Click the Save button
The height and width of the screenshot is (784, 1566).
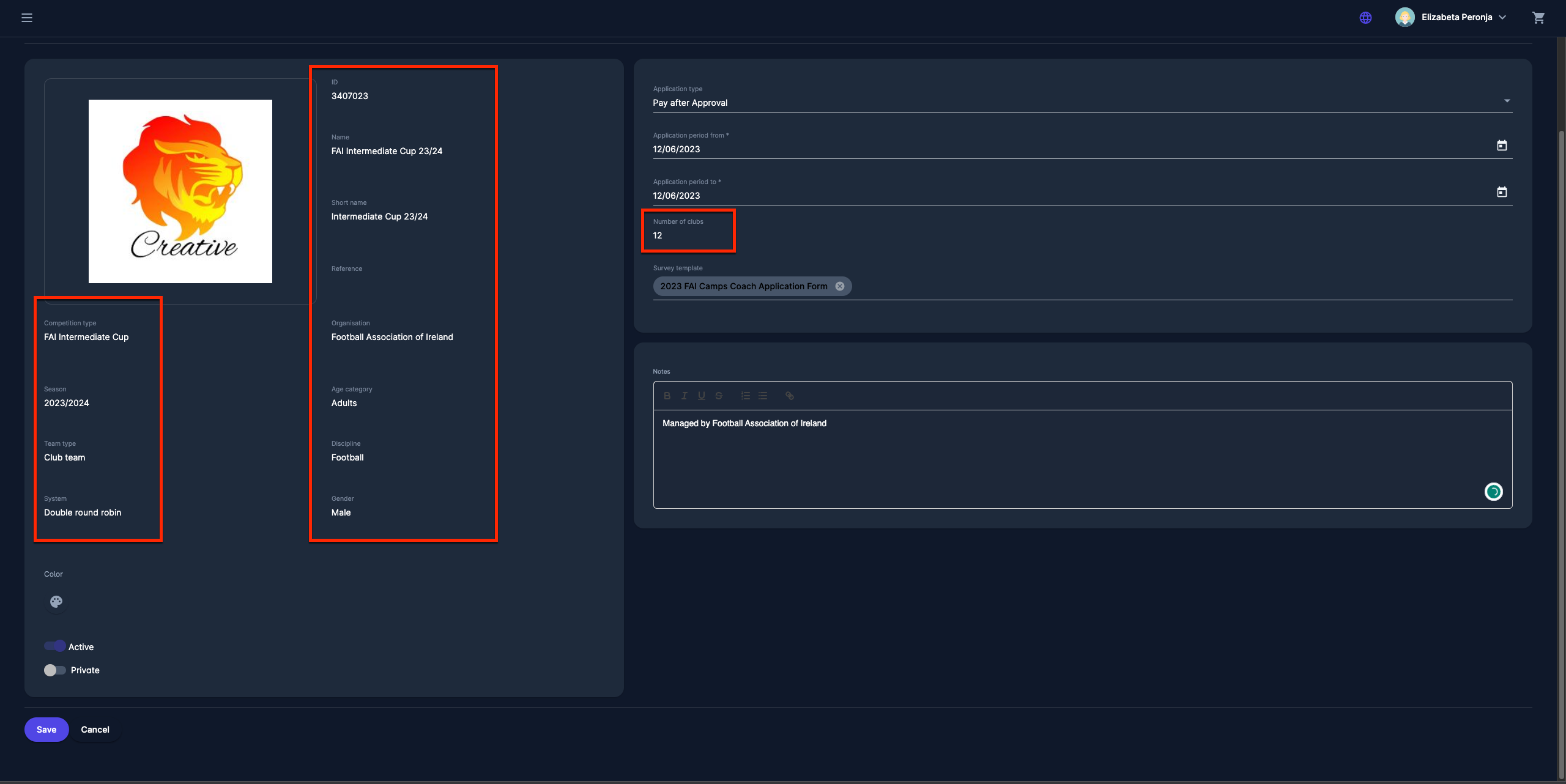[x=46, y=730]
